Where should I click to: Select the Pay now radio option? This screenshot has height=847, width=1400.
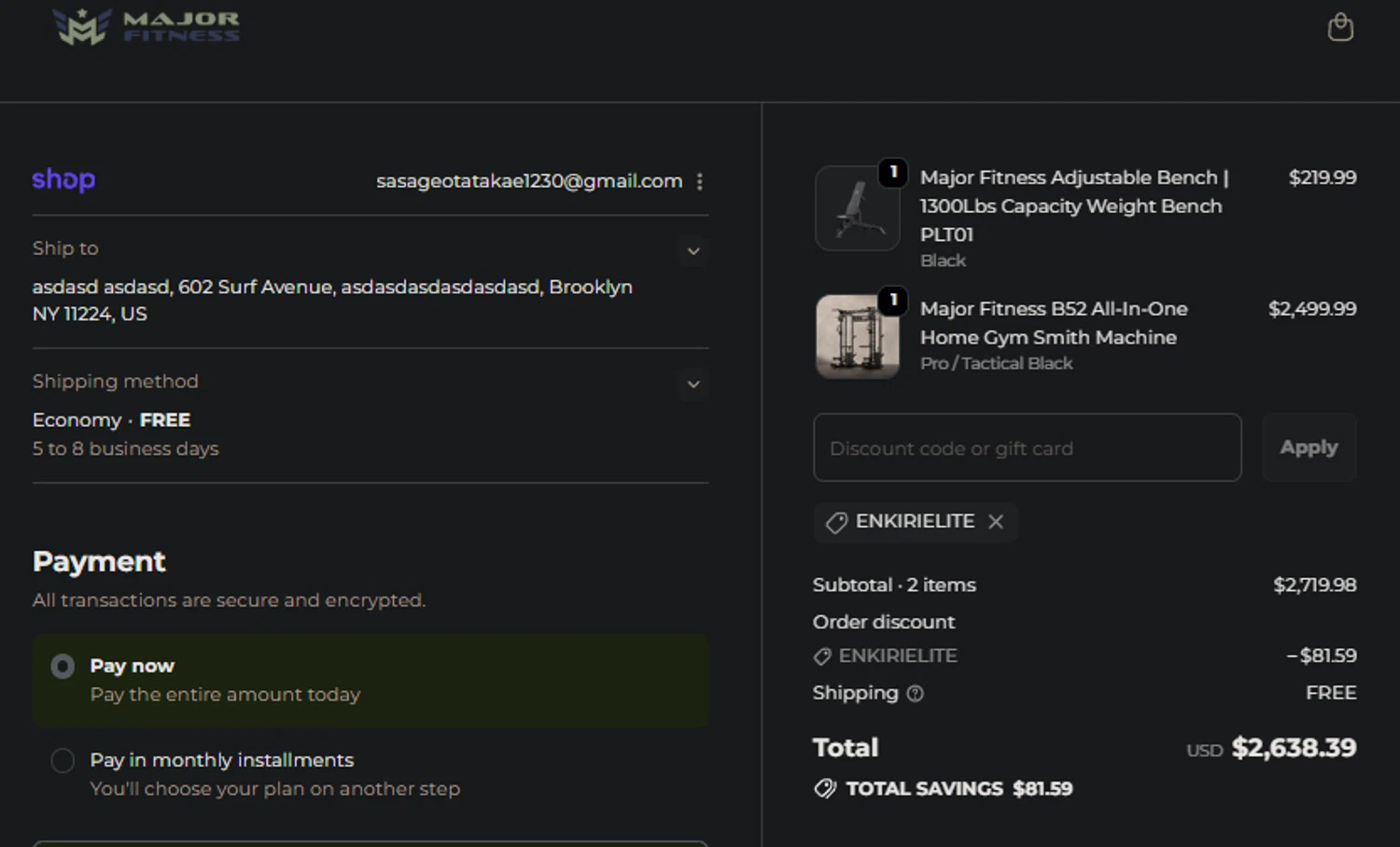click(63, 666)
